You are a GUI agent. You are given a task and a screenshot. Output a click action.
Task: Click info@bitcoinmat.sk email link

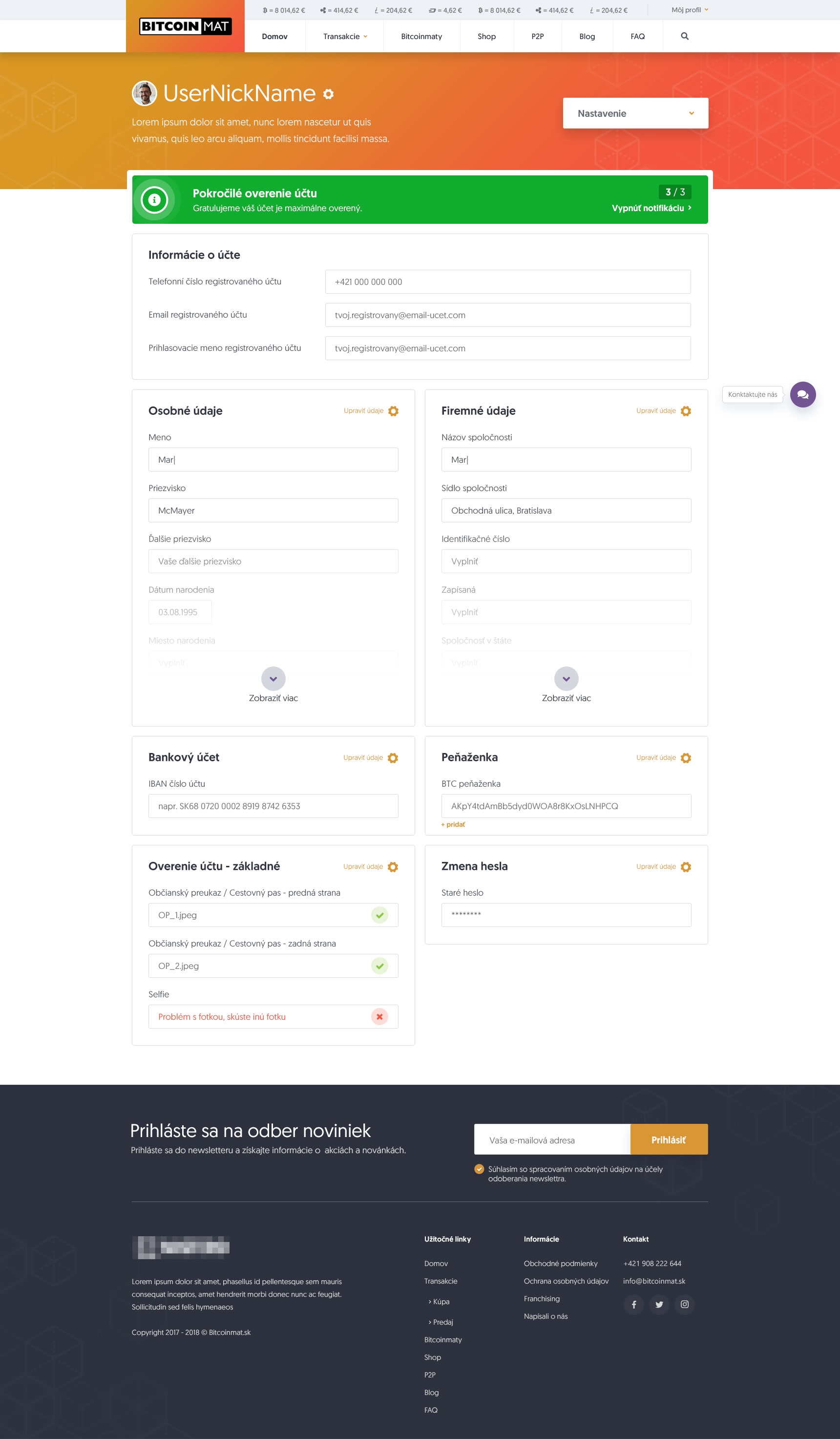coord(654,1281)
